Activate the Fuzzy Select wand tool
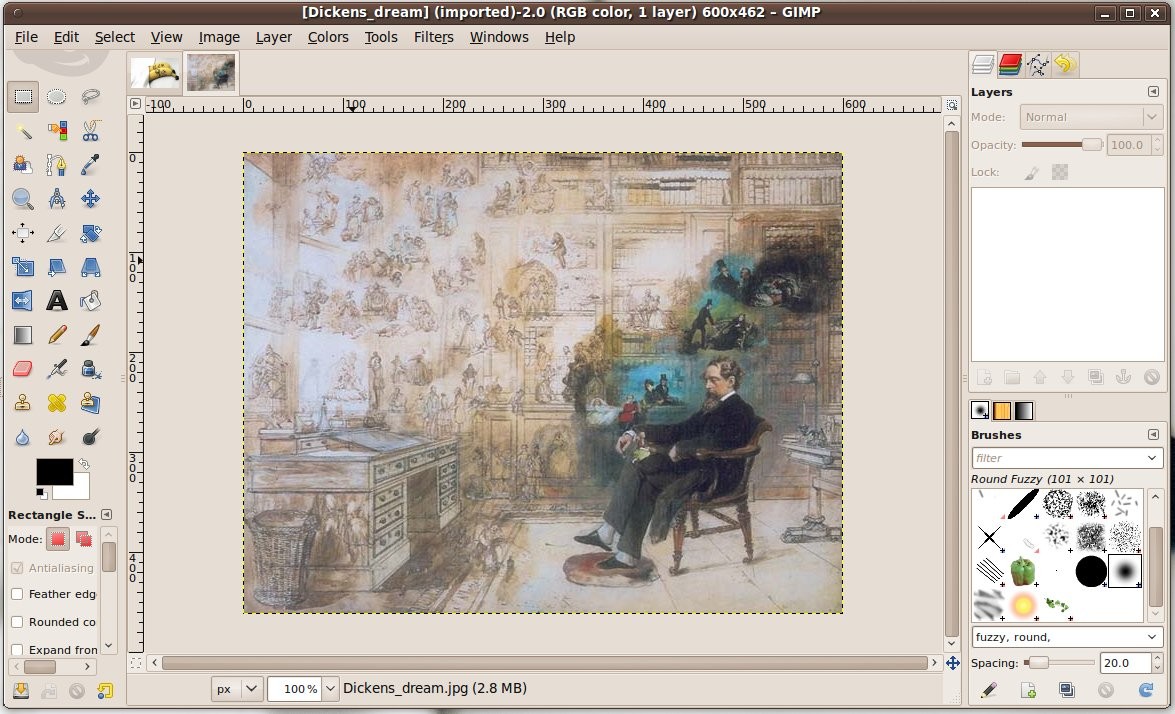 pyautogui.click(x=22, y=131)
